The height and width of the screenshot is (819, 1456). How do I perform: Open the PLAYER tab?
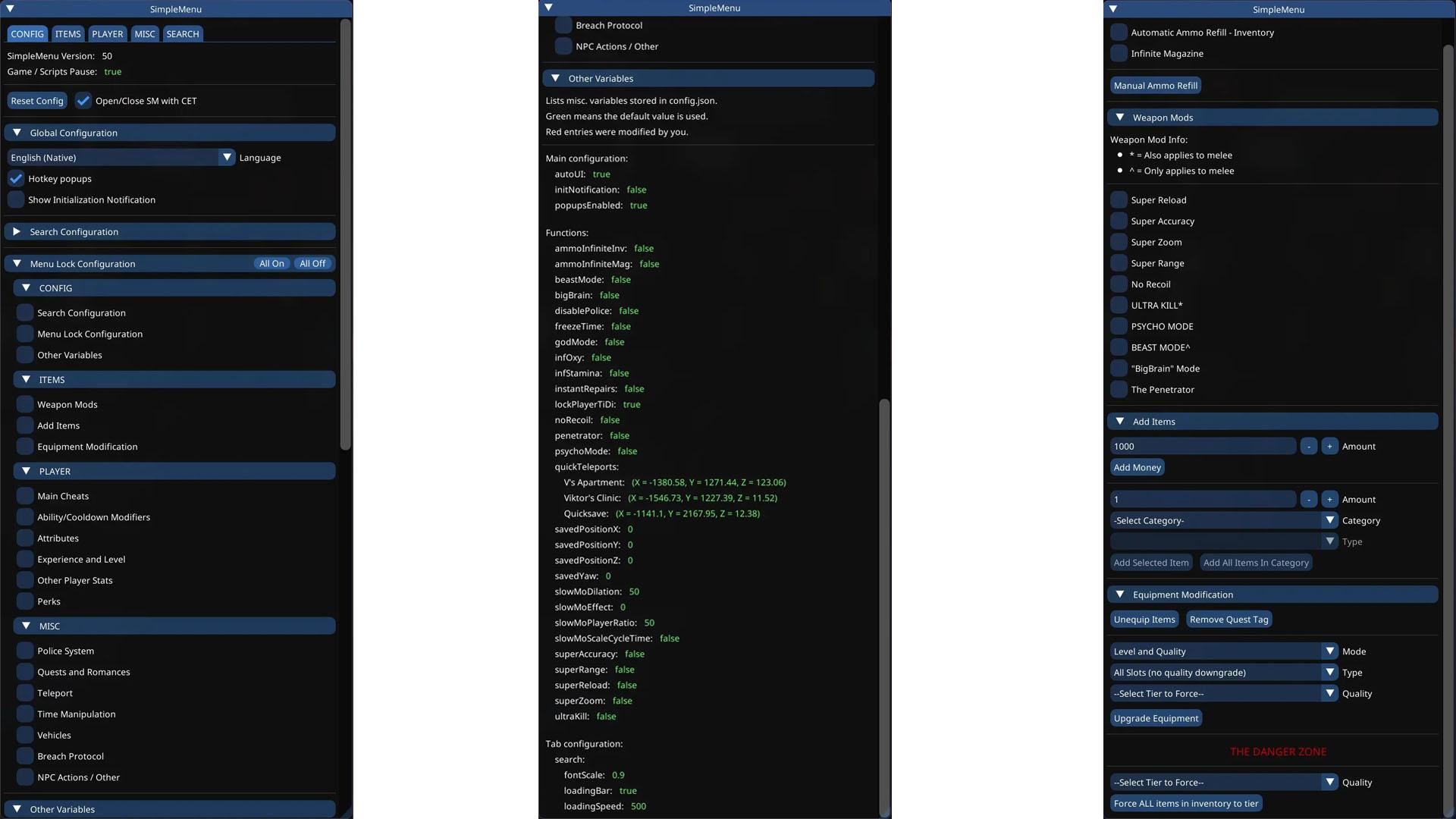108,34
